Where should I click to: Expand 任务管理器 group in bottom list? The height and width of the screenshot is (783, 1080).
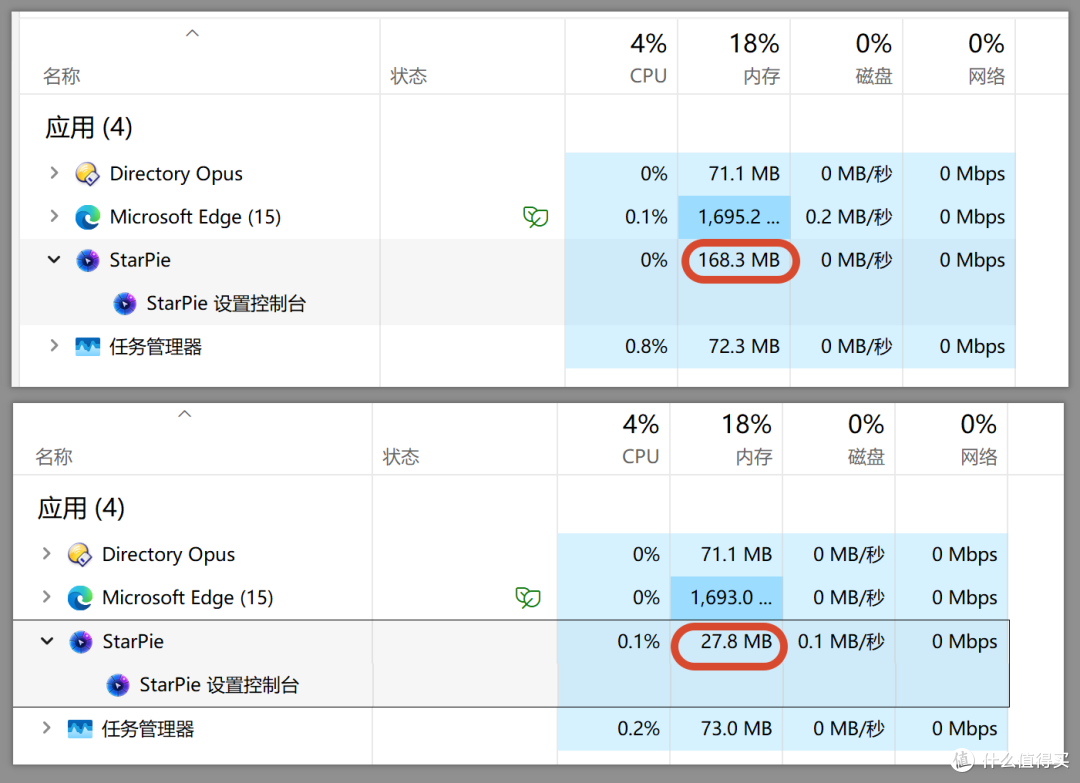[46, 728]
